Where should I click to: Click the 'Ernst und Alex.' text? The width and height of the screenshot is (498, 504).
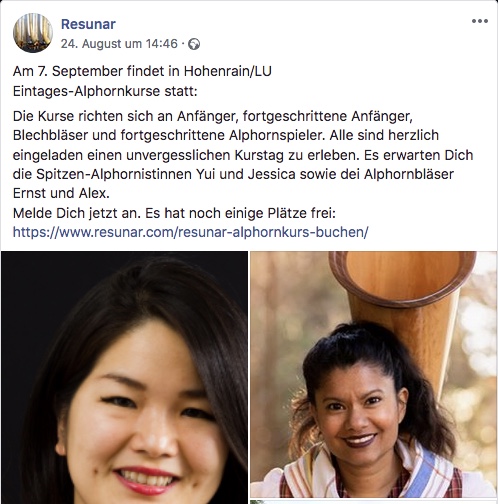[61, 193]
